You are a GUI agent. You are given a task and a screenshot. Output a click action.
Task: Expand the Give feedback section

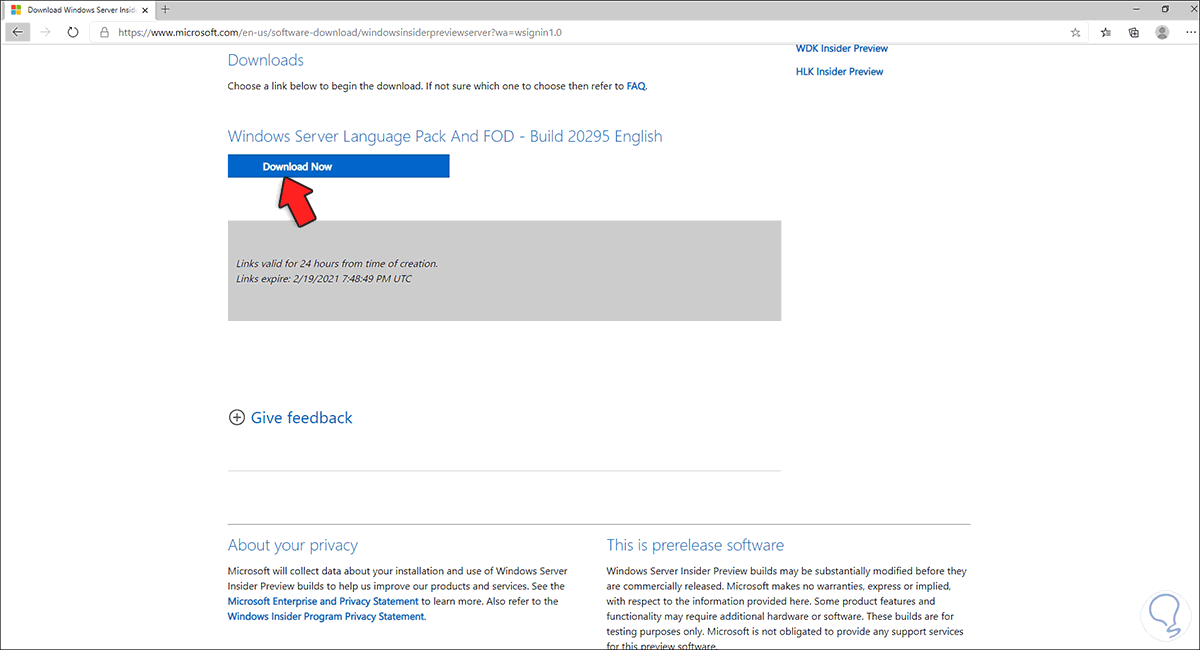[300, 417]
